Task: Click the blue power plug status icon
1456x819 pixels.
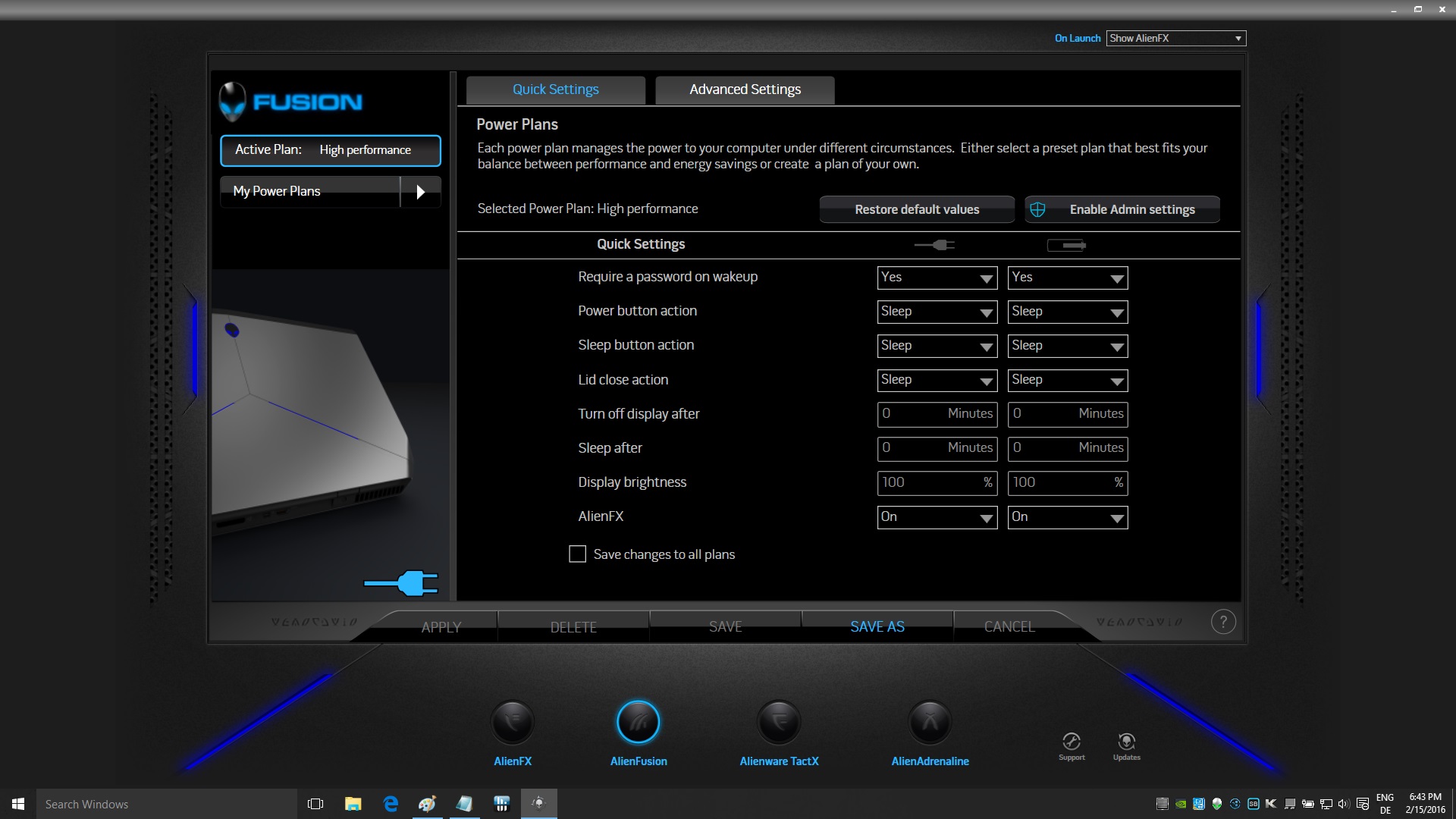Action: (401, 583)
